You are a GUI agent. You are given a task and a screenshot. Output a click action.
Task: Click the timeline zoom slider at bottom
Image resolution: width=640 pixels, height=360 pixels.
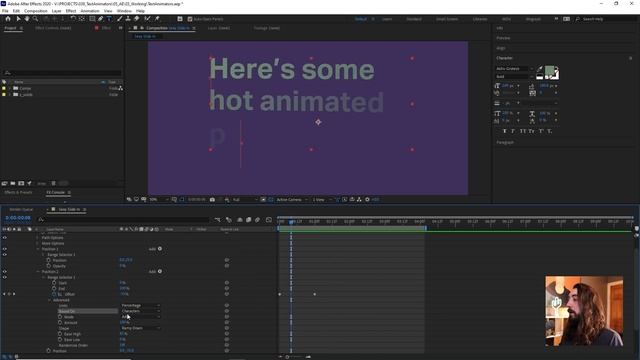coord(287,357)
